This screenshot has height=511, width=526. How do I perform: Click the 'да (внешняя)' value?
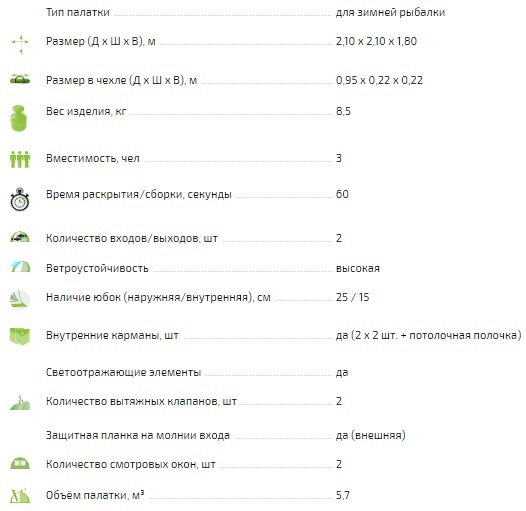tap(371, 435)
